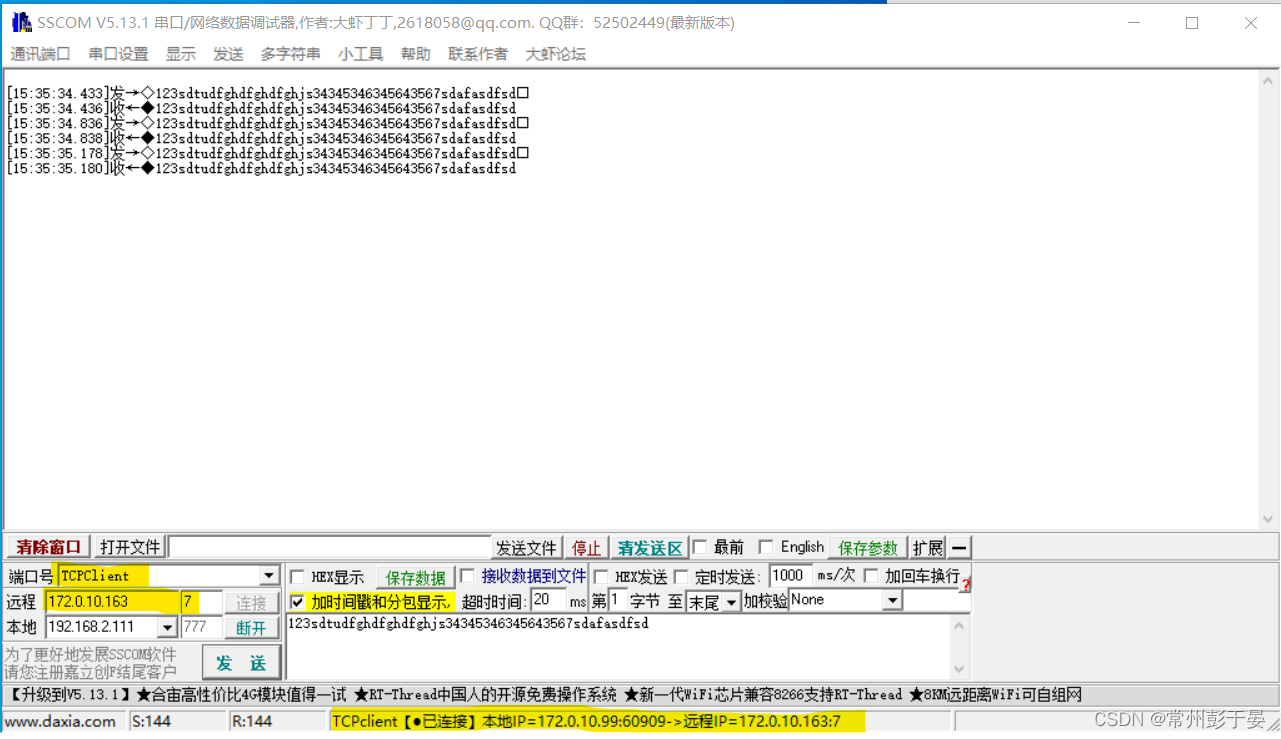Send the data using 发 送 button
Screen dimensions: 1281x739
[242, 662]
